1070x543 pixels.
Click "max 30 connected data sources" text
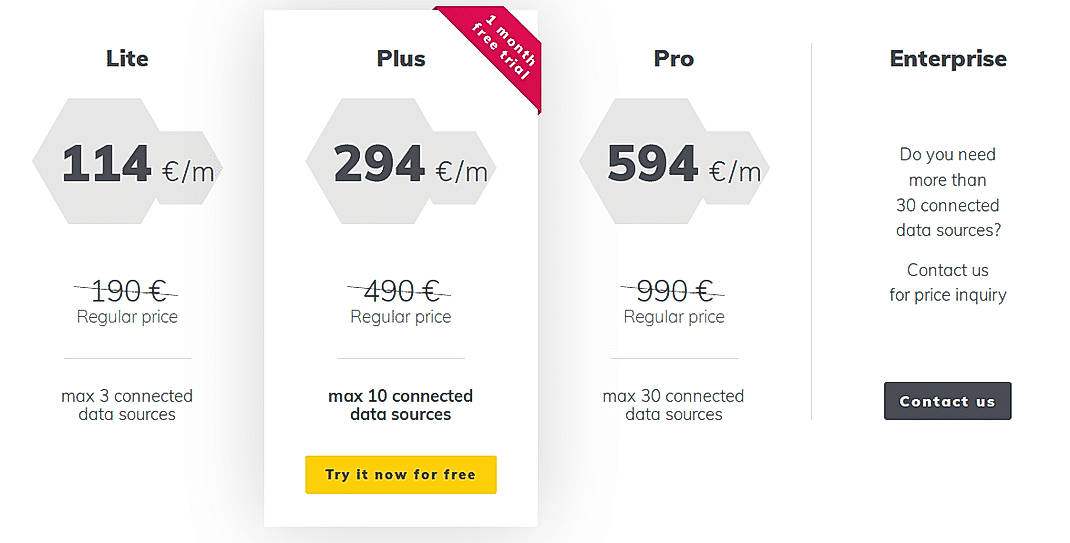tap(674, 405)
